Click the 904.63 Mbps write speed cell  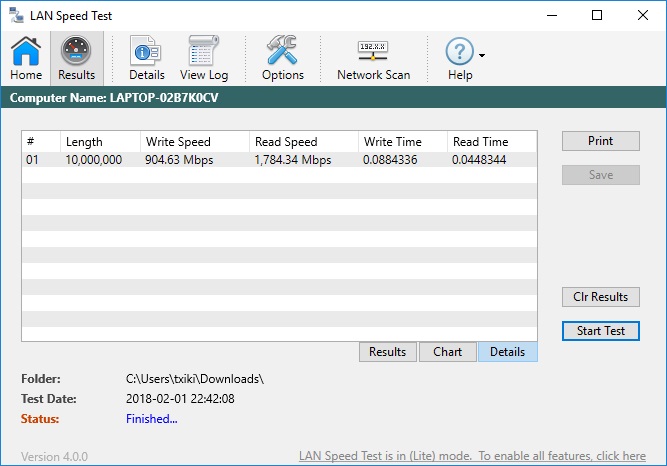(179, 160)
